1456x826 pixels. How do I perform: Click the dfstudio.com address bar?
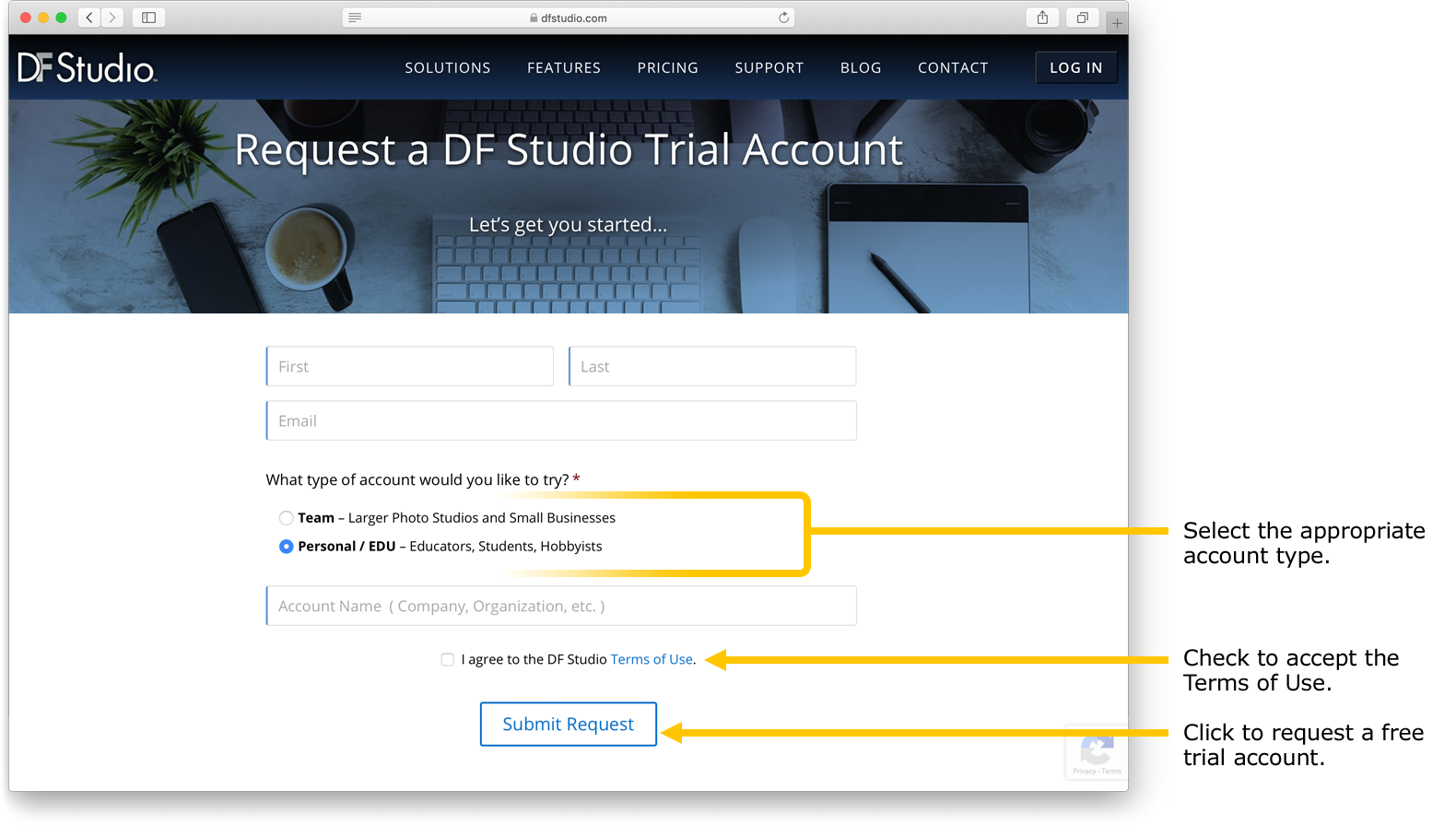[569, 18]
